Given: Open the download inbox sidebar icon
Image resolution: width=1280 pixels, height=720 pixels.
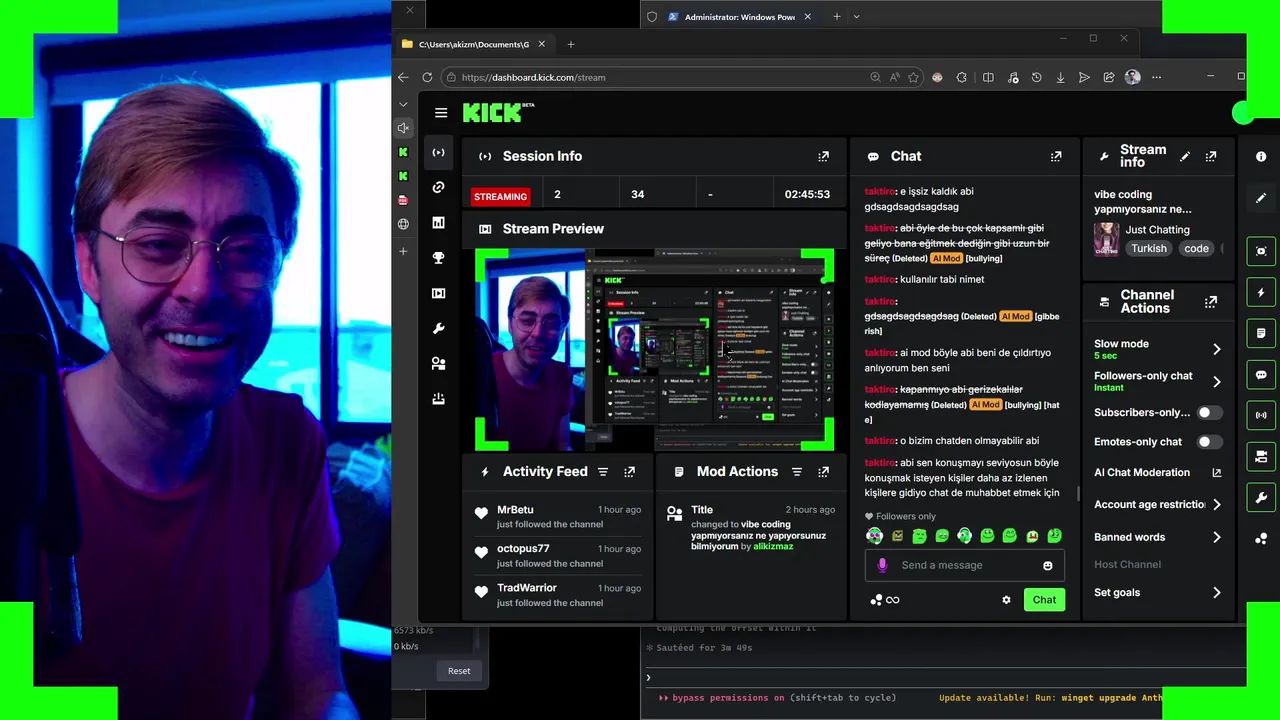Looking at the screenshot, I should [438, 399].
